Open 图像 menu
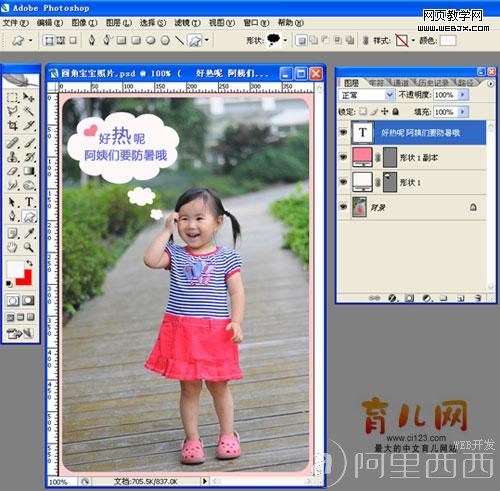The image size is (500, 491). pos(84,23)
